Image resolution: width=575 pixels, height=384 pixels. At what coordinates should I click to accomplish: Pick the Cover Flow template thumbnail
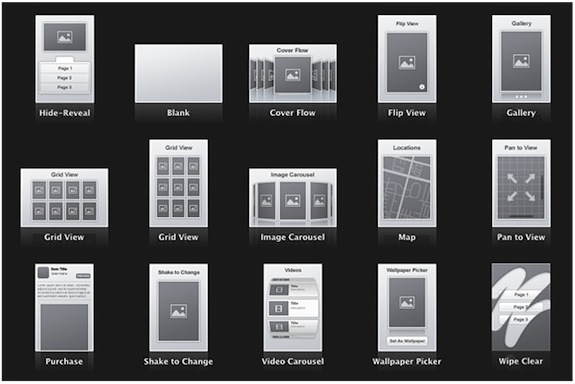pyautogui.click(x=293, y=73)
